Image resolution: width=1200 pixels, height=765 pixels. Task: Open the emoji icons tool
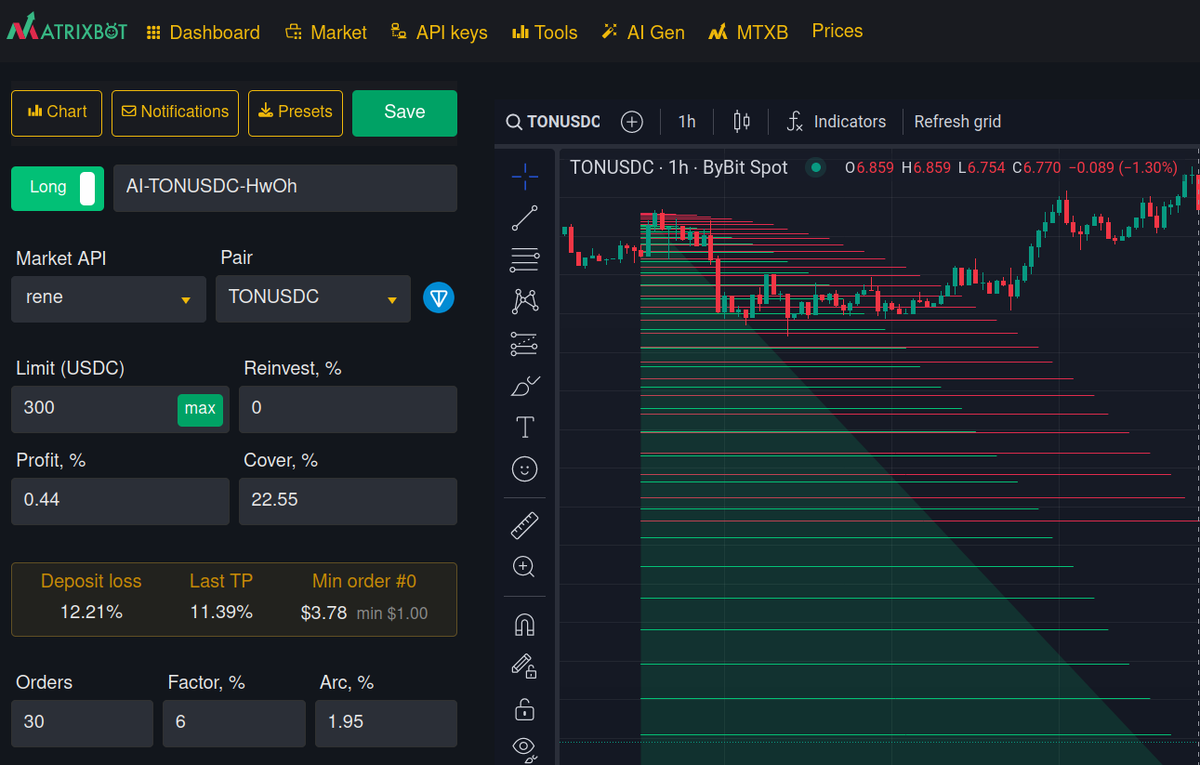coord(524,469)
